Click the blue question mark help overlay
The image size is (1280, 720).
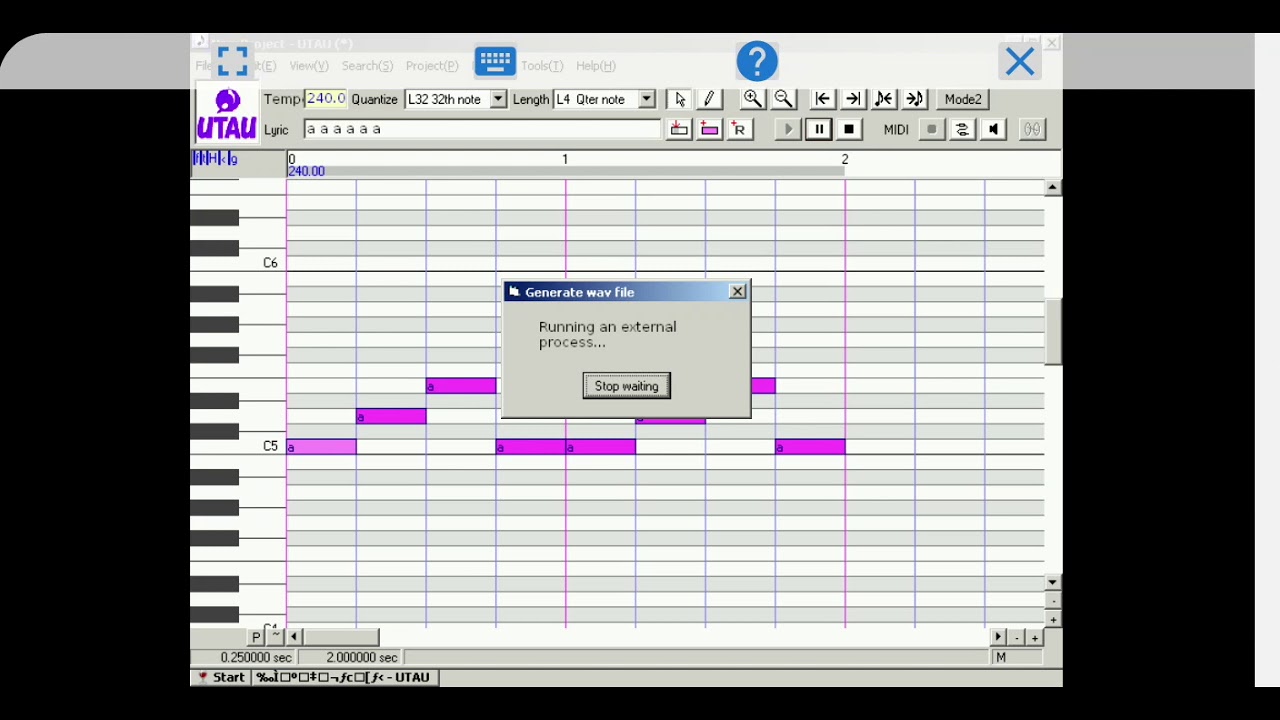[x=757, y=61]
